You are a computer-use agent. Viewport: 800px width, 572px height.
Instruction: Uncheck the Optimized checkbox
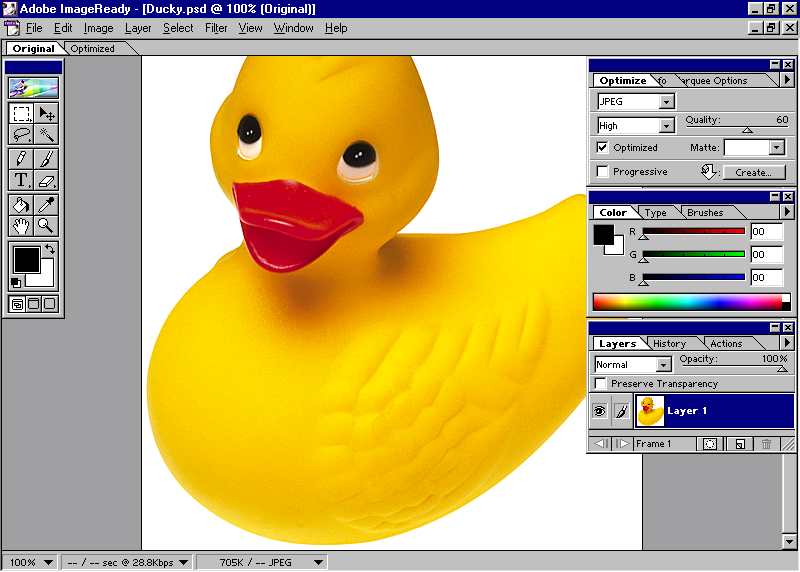point(602,147)
